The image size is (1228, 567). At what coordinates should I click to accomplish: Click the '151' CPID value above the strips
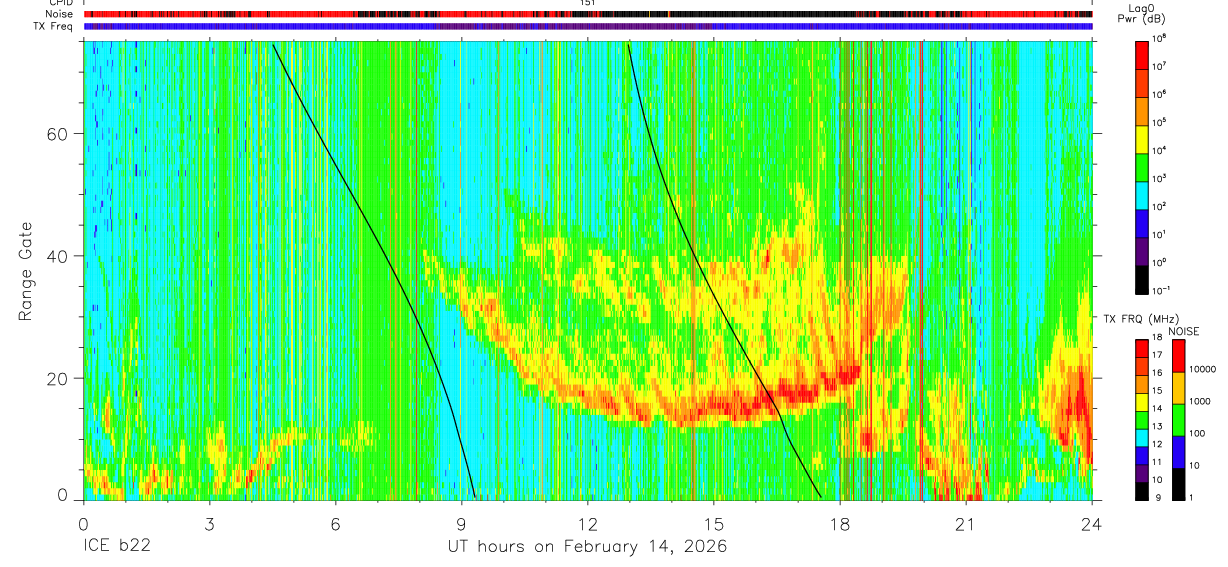(x=588, y=3)
